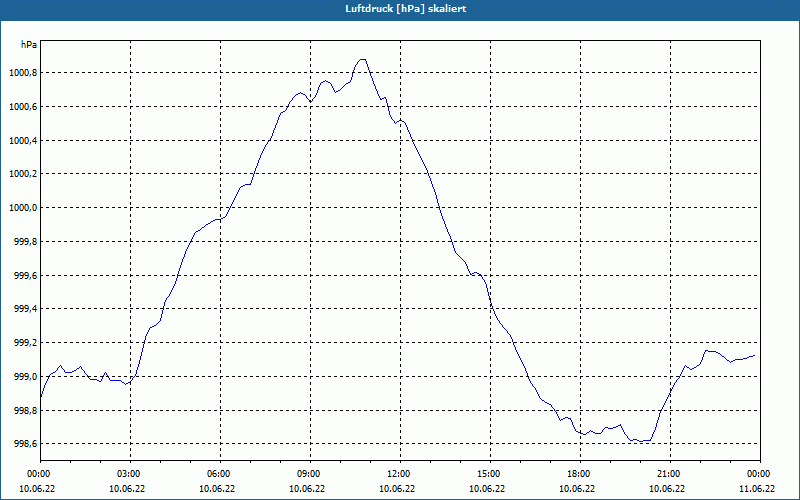Click the pressure curve peak near 10:45
Image resolution: width=800 pixels, height=500 pixels.
pyautogui.click(x=362, y=60)
